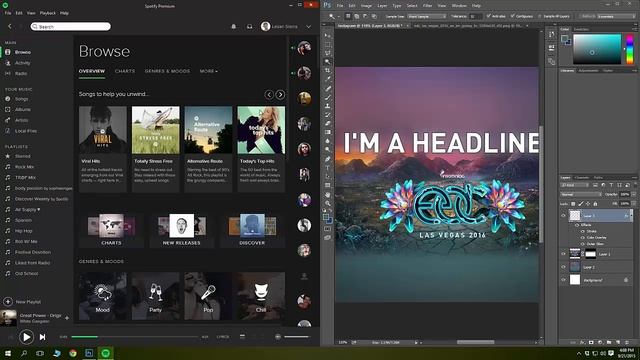Select the Rectangular Marquee tool
The width and height of the screenshot is (640, 360).
[328, 44]
